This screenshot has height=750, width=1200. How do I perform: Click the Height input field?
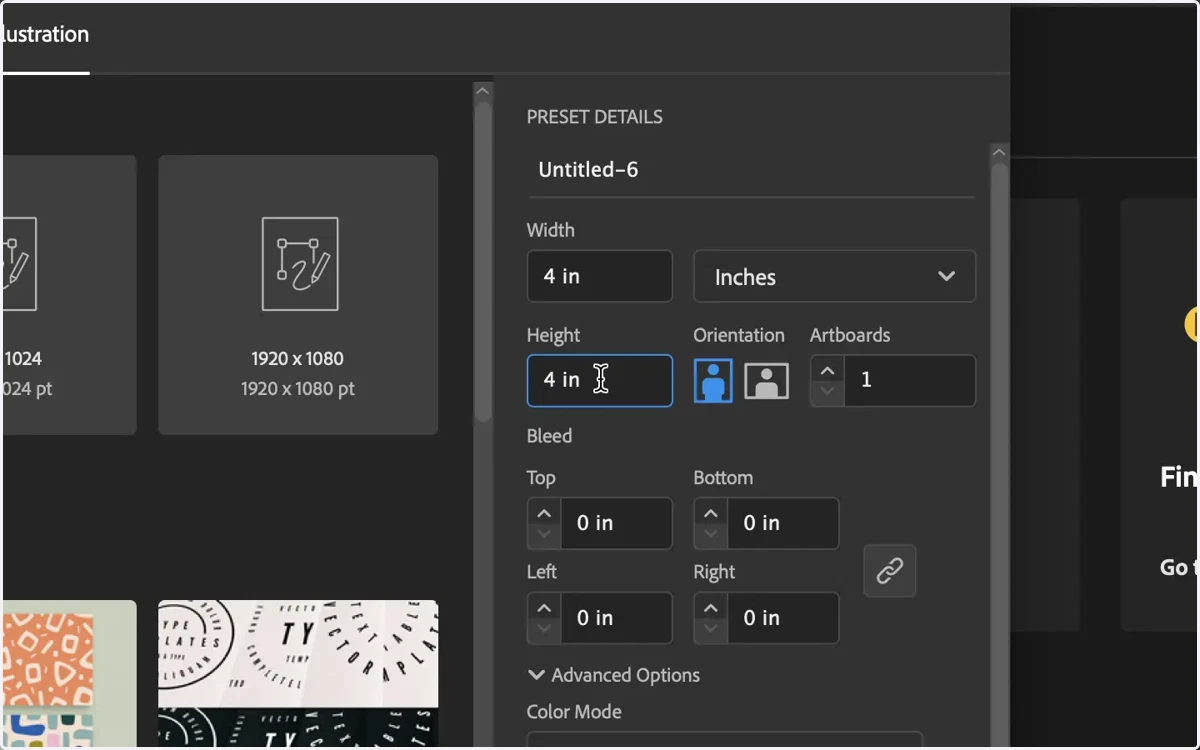(600, 381)
